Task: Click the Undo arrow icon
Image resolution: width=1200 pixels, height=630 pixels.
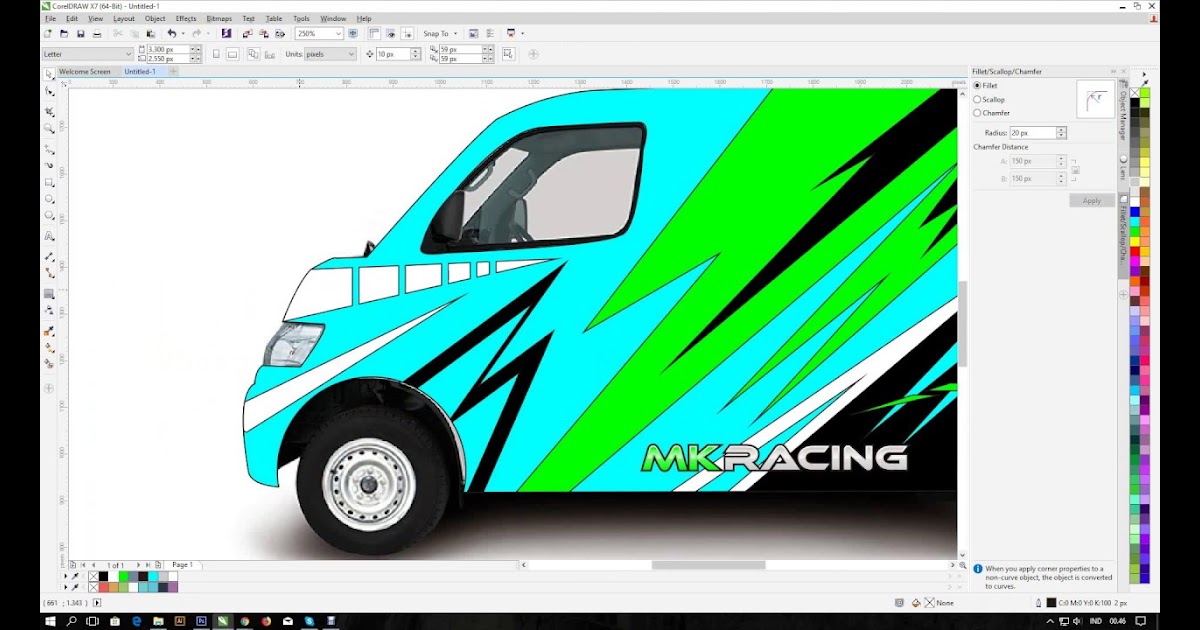Action: tap(172, 33)
